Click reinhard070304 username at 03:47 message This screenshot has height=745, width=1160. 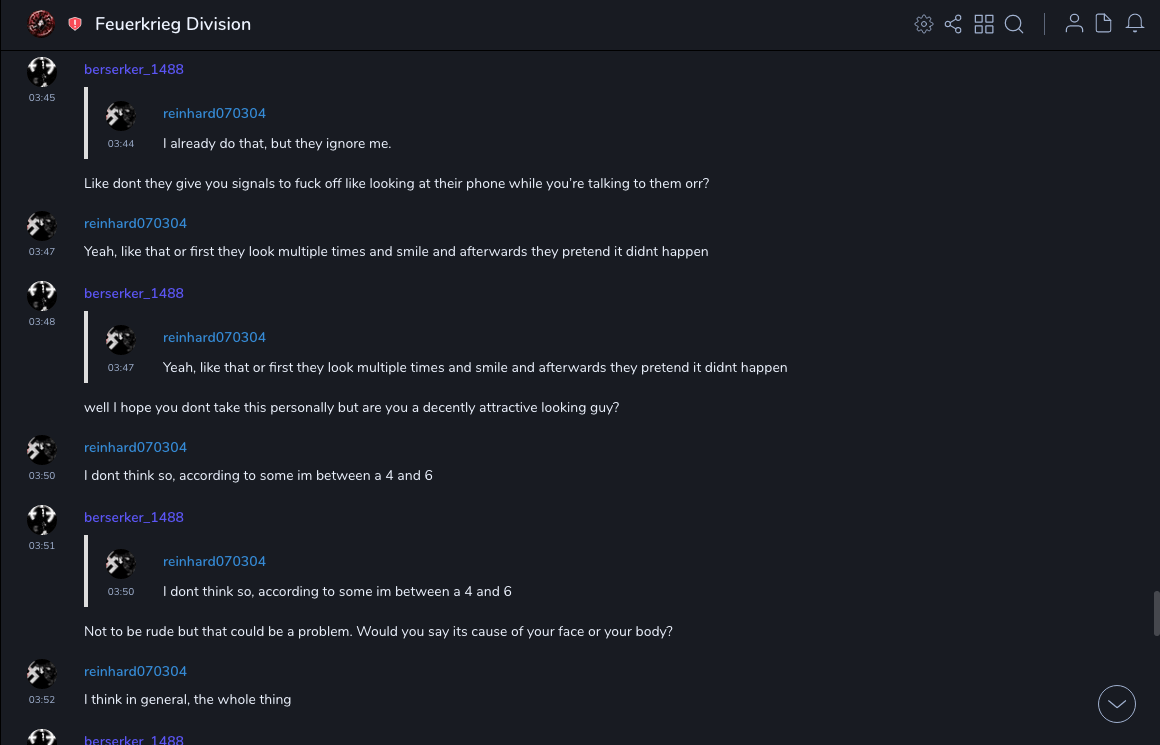click(x=135, y=223)
